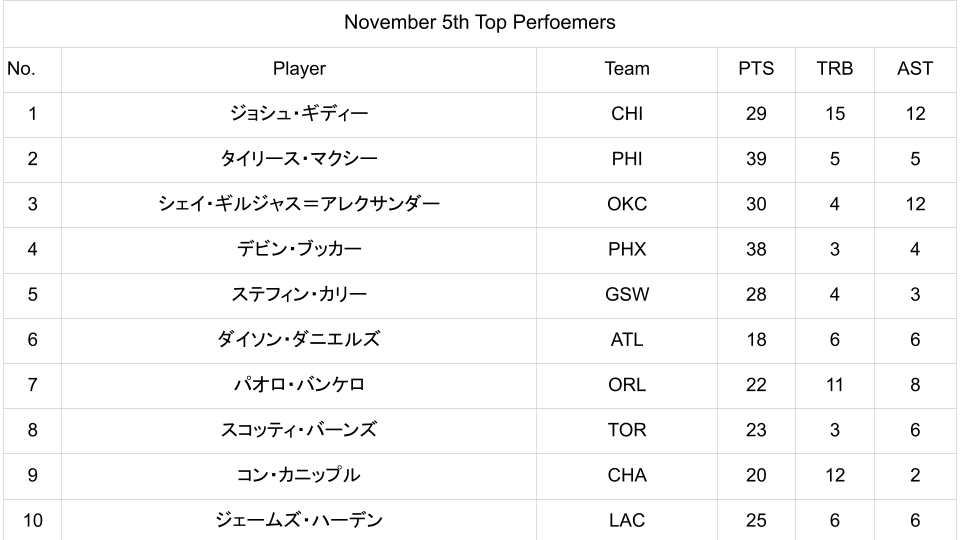Click the player name タイリース・マクシー
This screenshot has height=540, width=960.
click(x=299, y=159)
